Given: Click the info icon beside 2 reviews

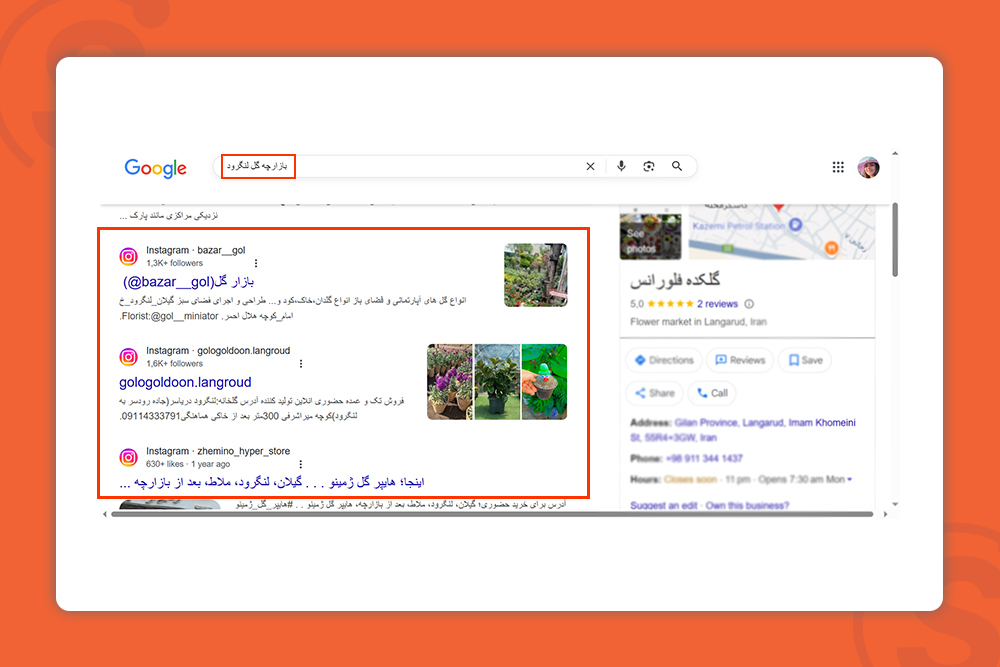Looking at the screenshot, I should (749, 304).
